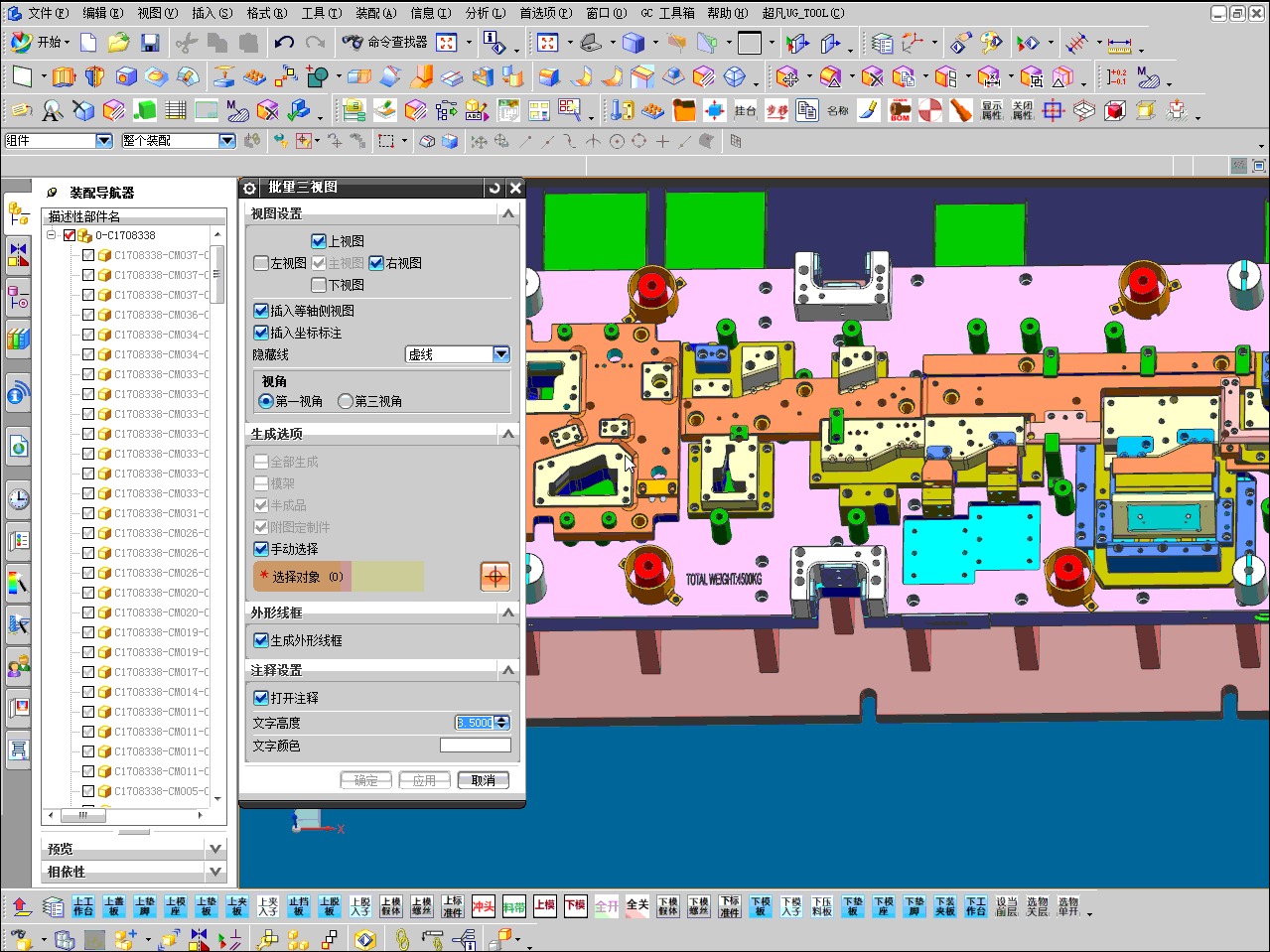Select the 第三视角 radio button
The height and width of the screenshot is (952, 1270).
click(345, 401)
